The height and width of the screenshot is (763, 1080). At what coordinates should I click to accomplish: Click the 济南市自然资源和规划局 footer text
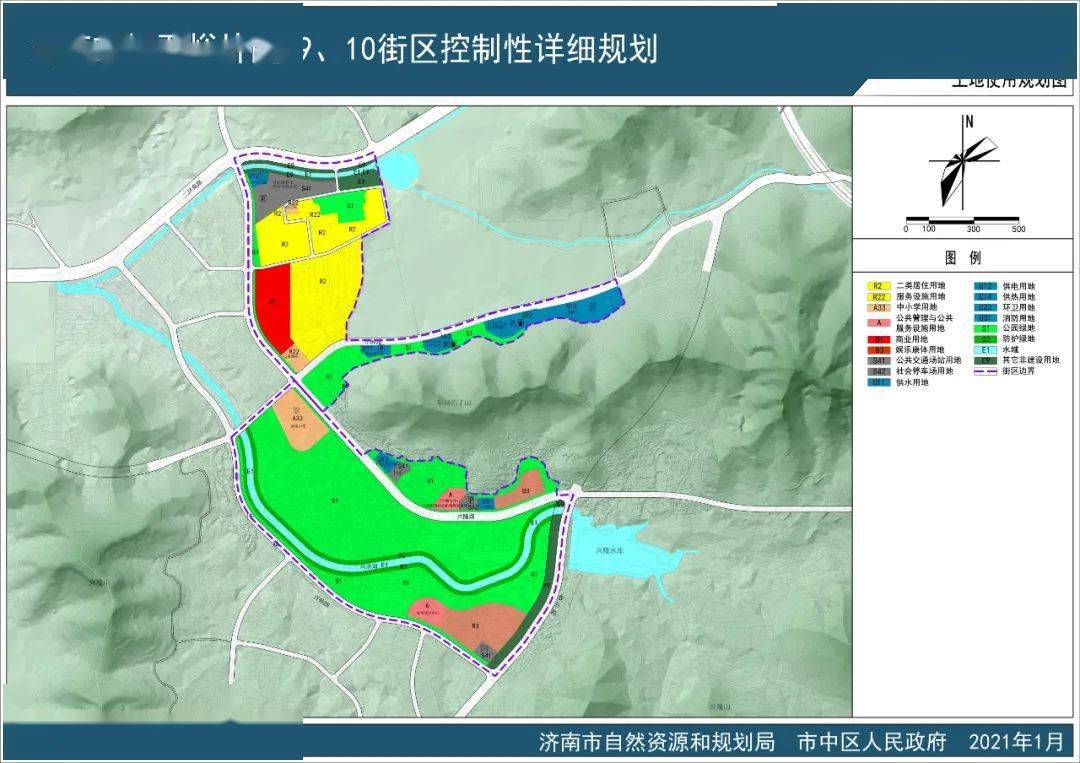[x=656, y=742]
